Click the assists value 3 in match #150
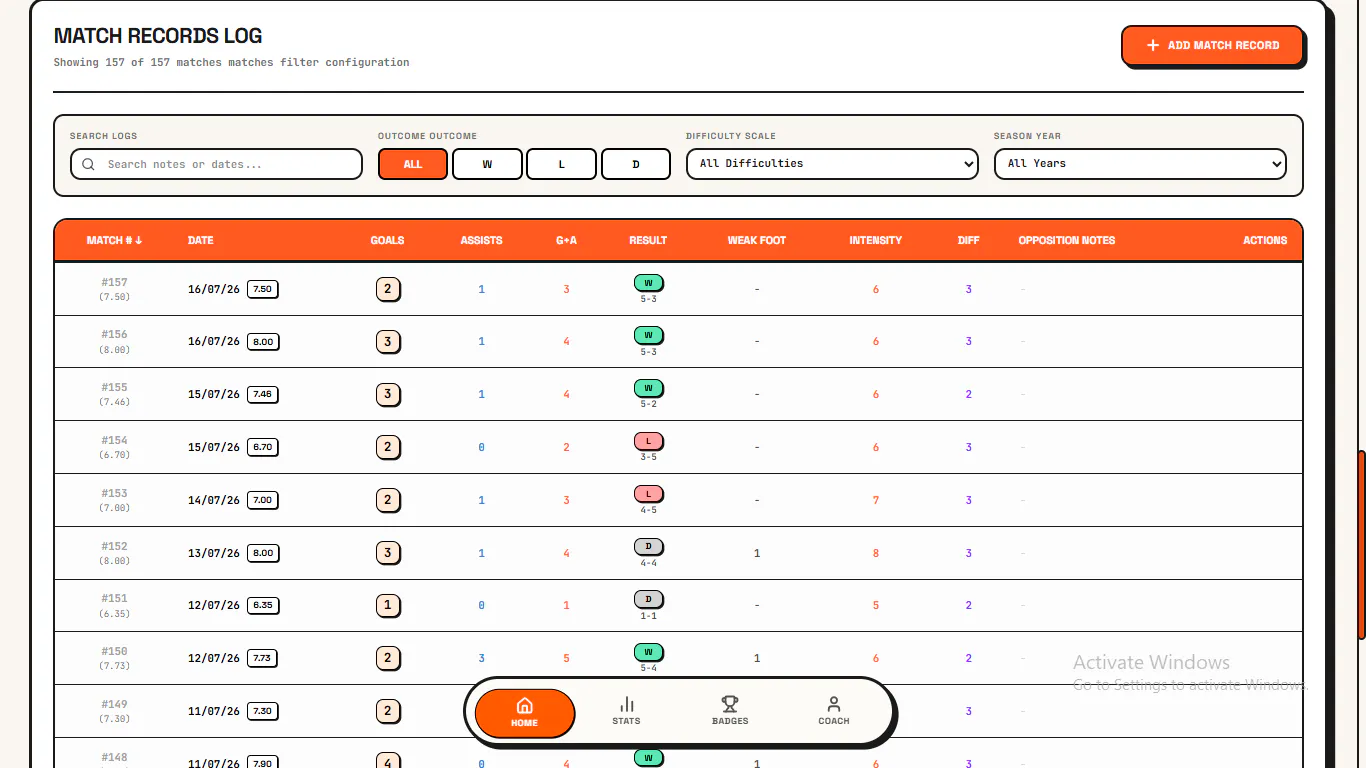Screen dimensions: 1366x768 point(481,658)
